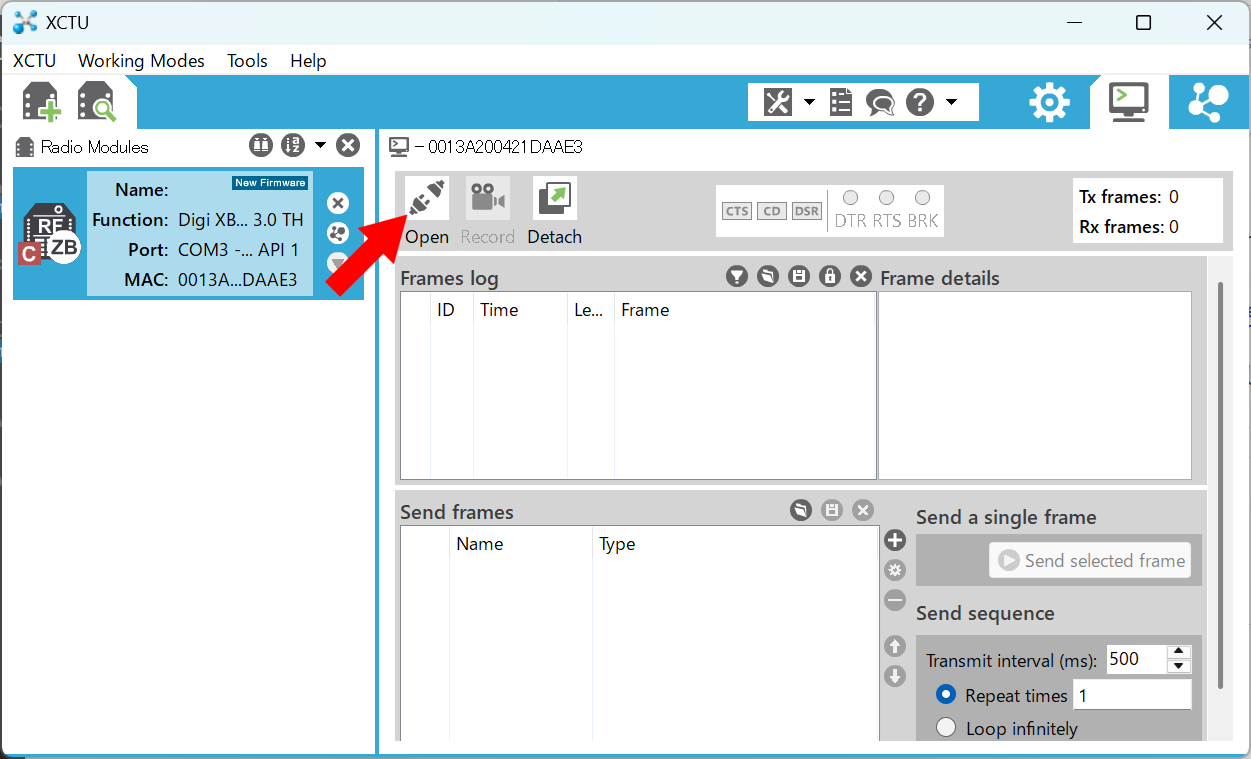This screenshot has width=1251, height=759.
Task: Click the CD status indicator
Action: tap(771, 211)
